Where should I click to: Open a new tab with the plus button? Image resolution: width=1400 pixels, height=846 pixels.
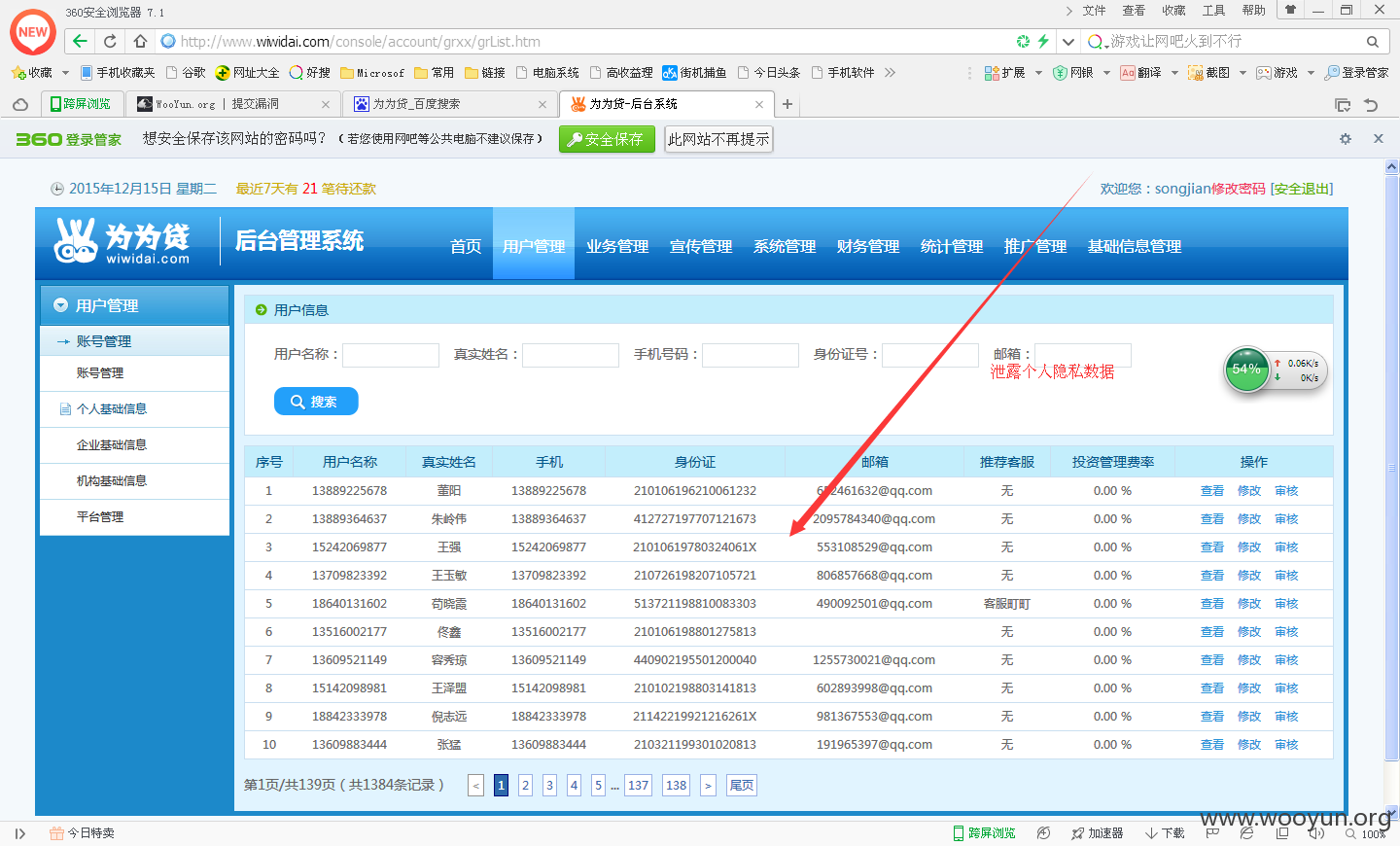coord(787,104)
